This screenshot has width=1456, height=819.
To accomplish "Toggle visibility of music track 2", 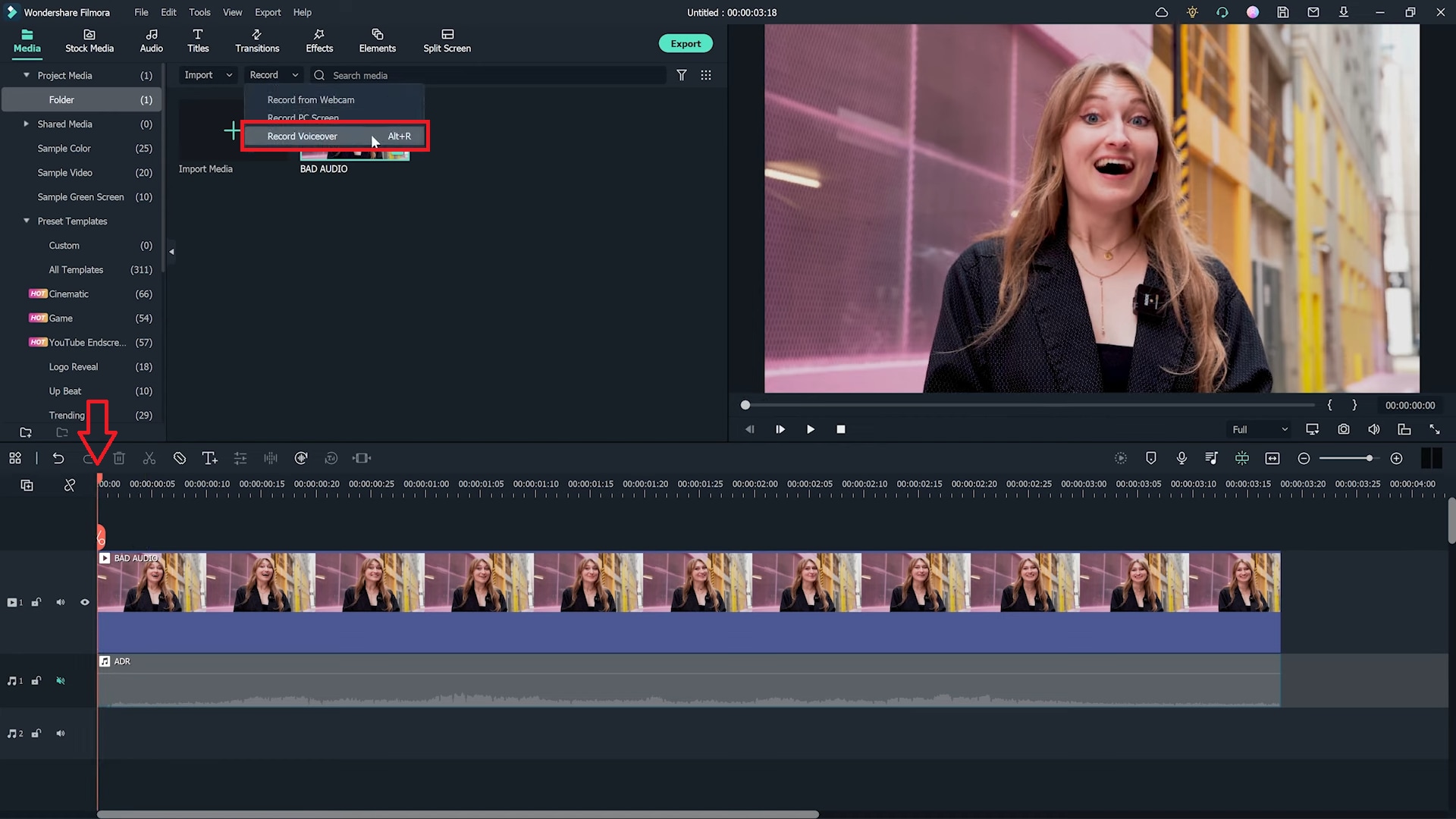I will tap(60, 733).
